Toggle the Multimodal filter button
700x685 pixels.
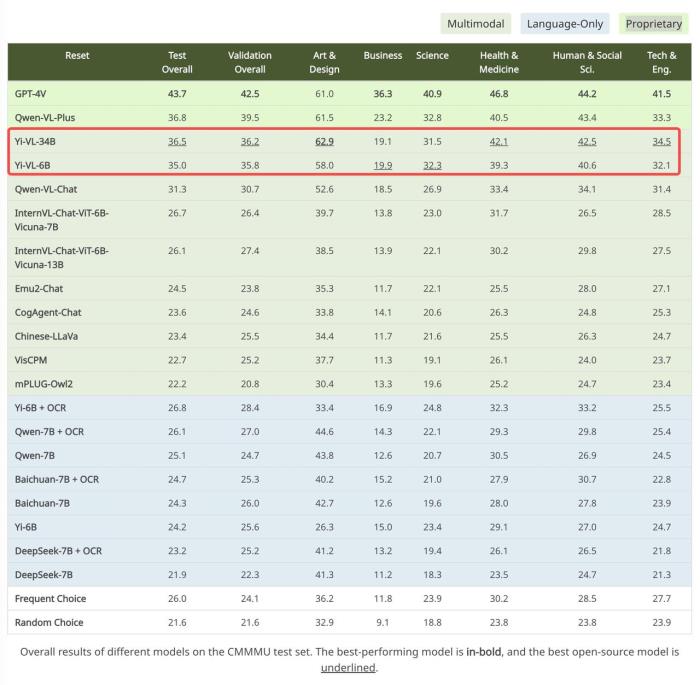tap(475, 24)
